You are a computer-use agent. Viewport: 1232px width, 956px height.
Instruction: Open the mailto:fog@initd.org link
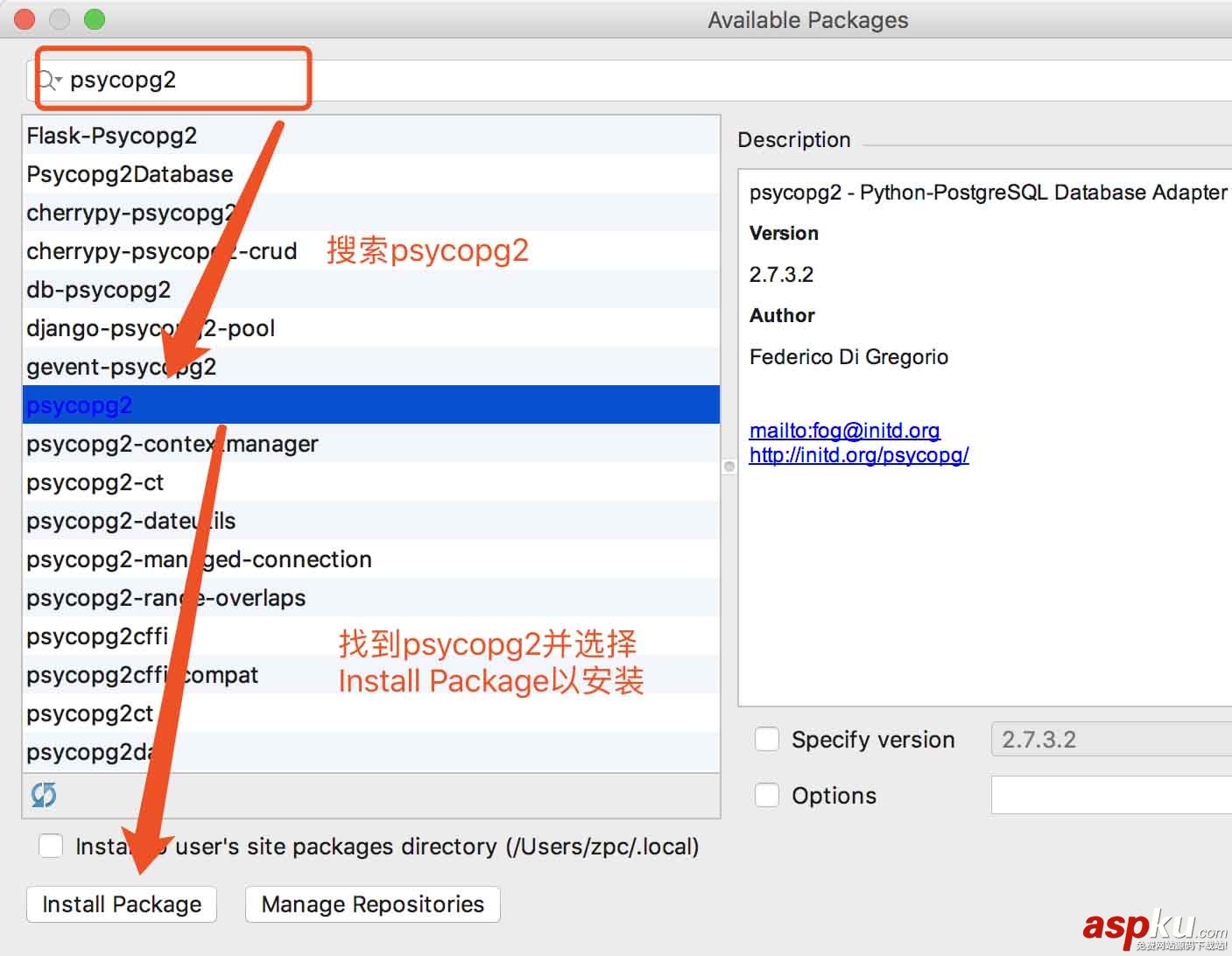(x=844, y=431)
